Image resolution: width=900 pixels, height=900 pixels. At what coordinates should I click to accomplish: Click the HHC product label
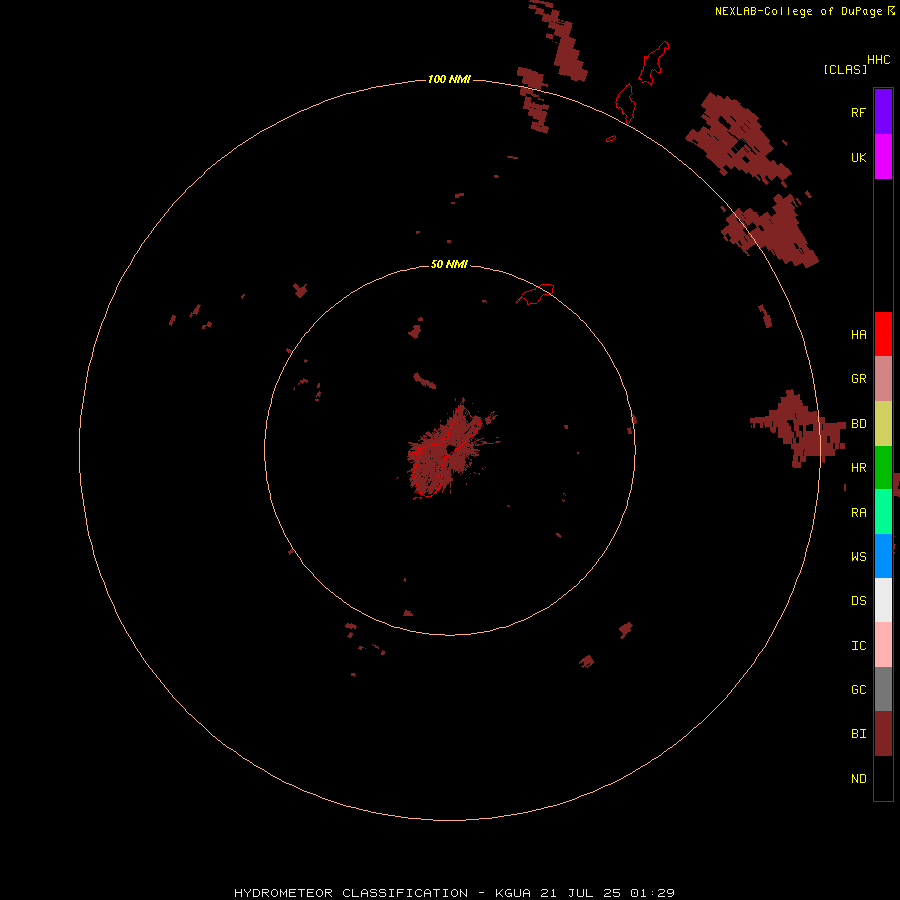point(878,60)
